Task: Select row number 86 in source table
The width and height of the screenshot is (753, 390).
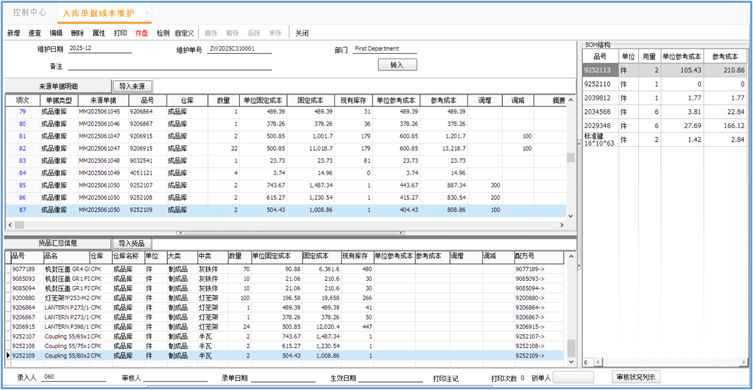Action: [x=22, y=197]
